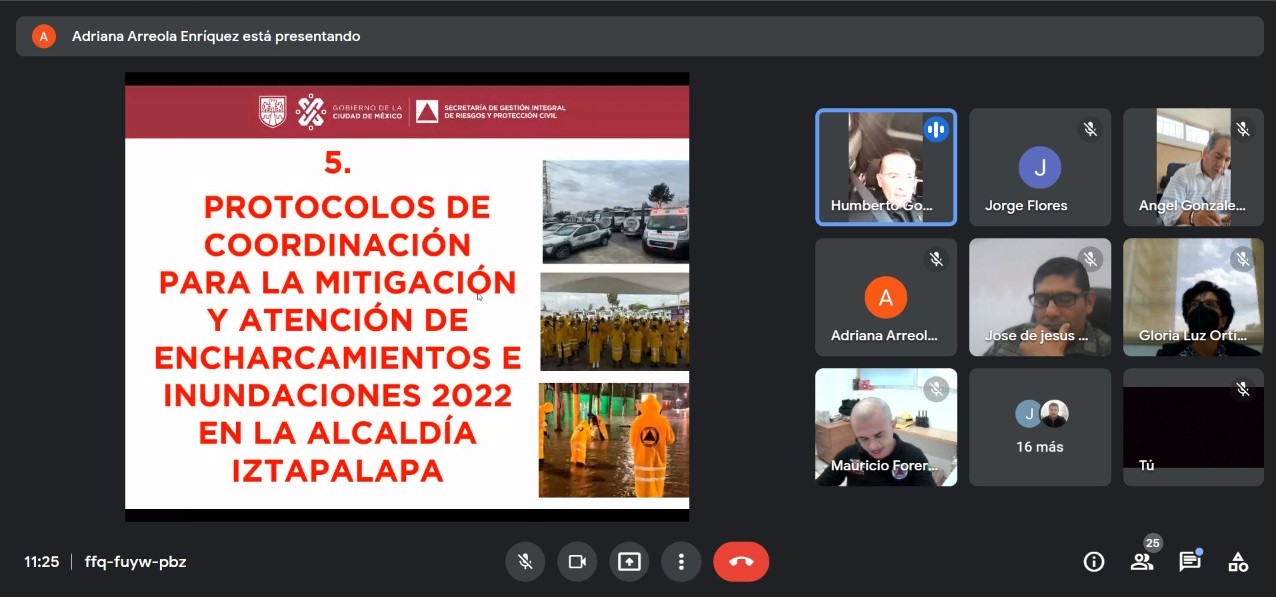The width and height of the screenshot is (1276, 597).
Task: Open meeting details info icon
Action: coord(1094,562)
